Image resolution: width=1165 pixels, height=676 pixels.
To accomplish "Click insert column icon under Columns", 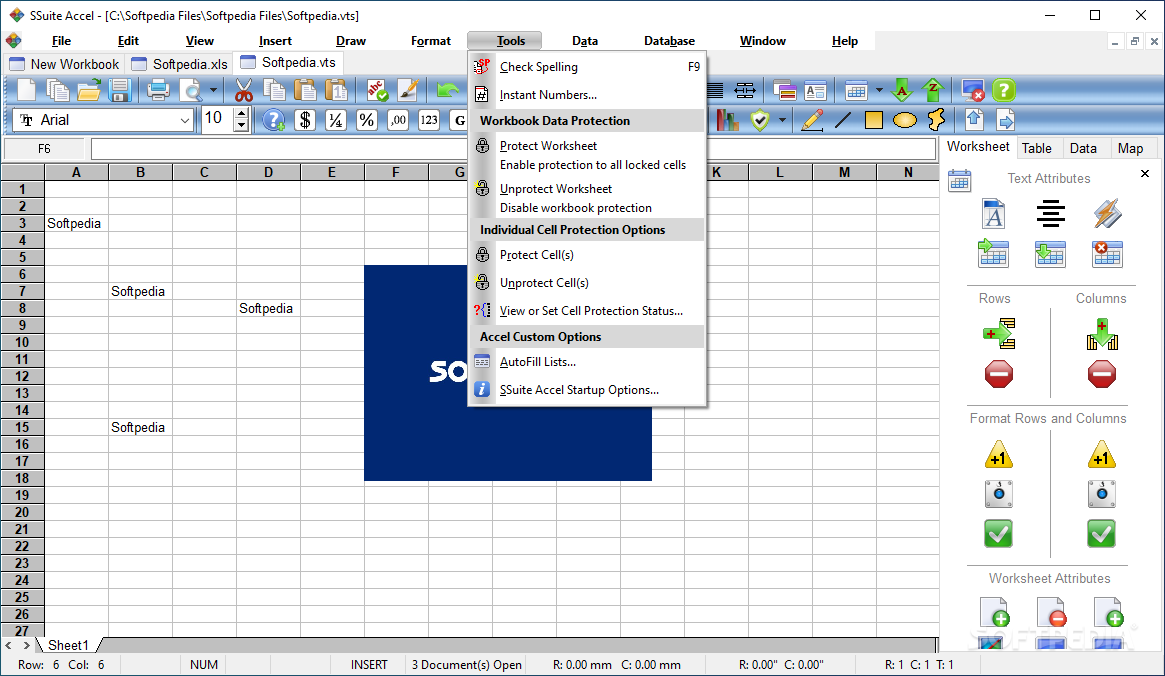I will 1102,334.
